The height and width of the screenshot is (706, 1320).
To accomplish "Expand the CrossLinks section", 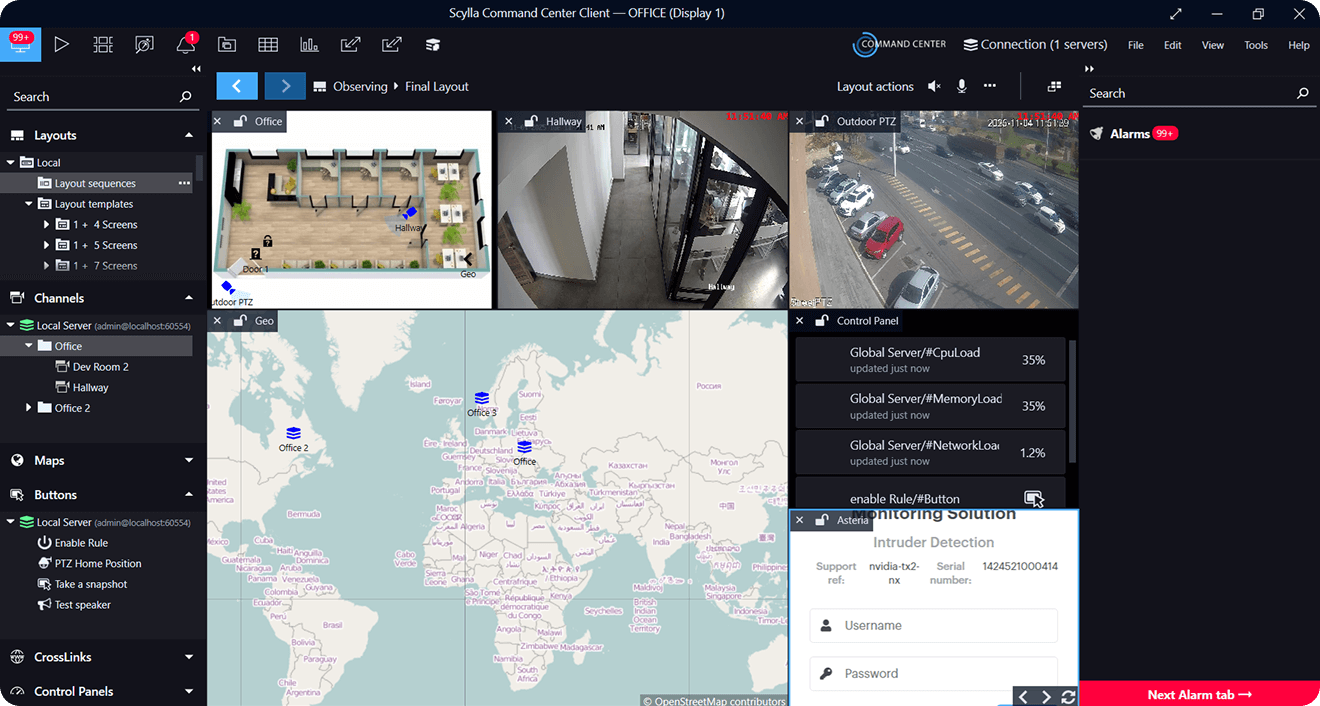I will pos(189,657).
